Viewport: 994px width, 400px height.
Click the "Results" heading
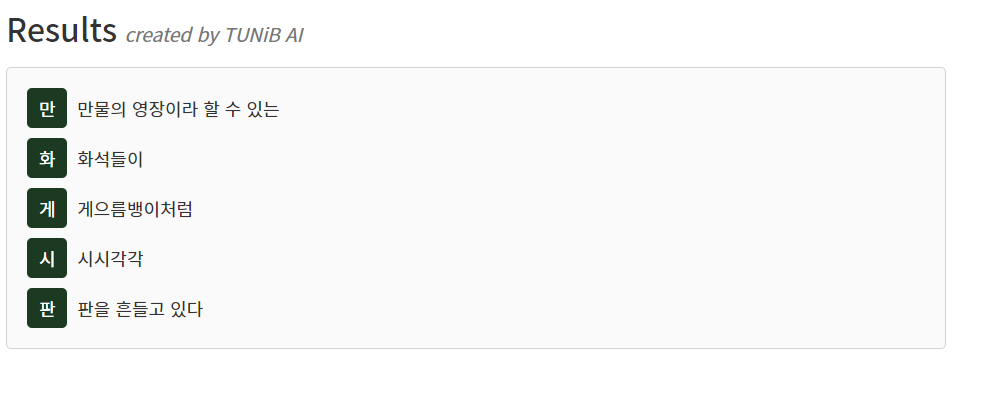pyautogui.click(x=62, y=31)
